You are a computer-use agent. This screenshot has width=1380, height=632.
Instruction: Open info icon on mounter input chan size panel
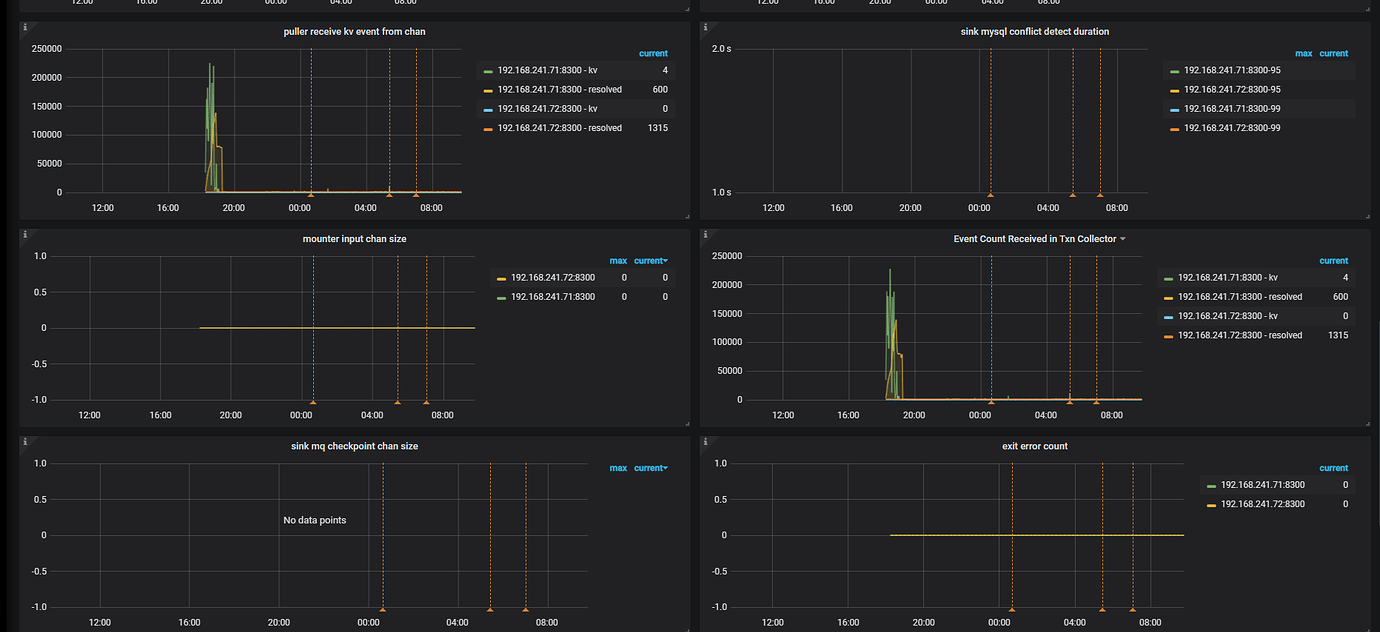coord(23,234)
